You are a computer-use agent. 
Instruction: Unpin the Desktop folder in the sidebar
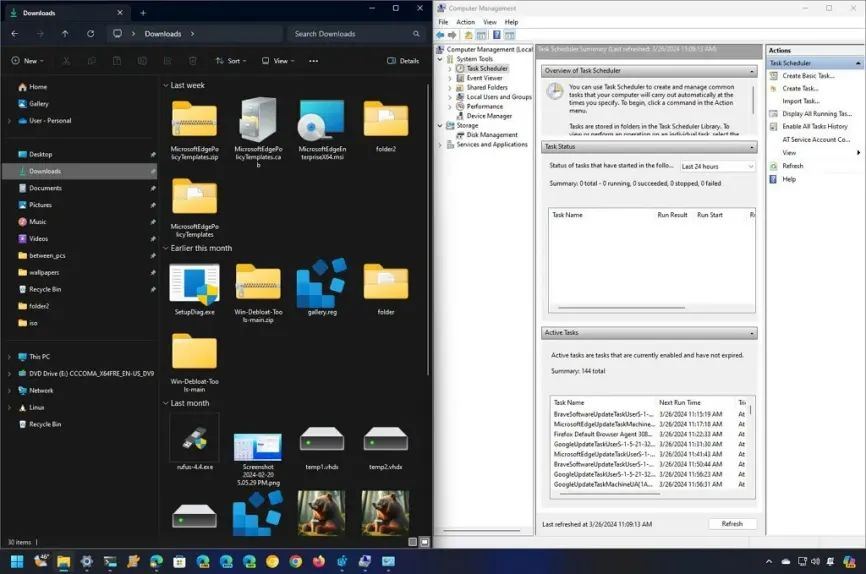tap(153, 154)
